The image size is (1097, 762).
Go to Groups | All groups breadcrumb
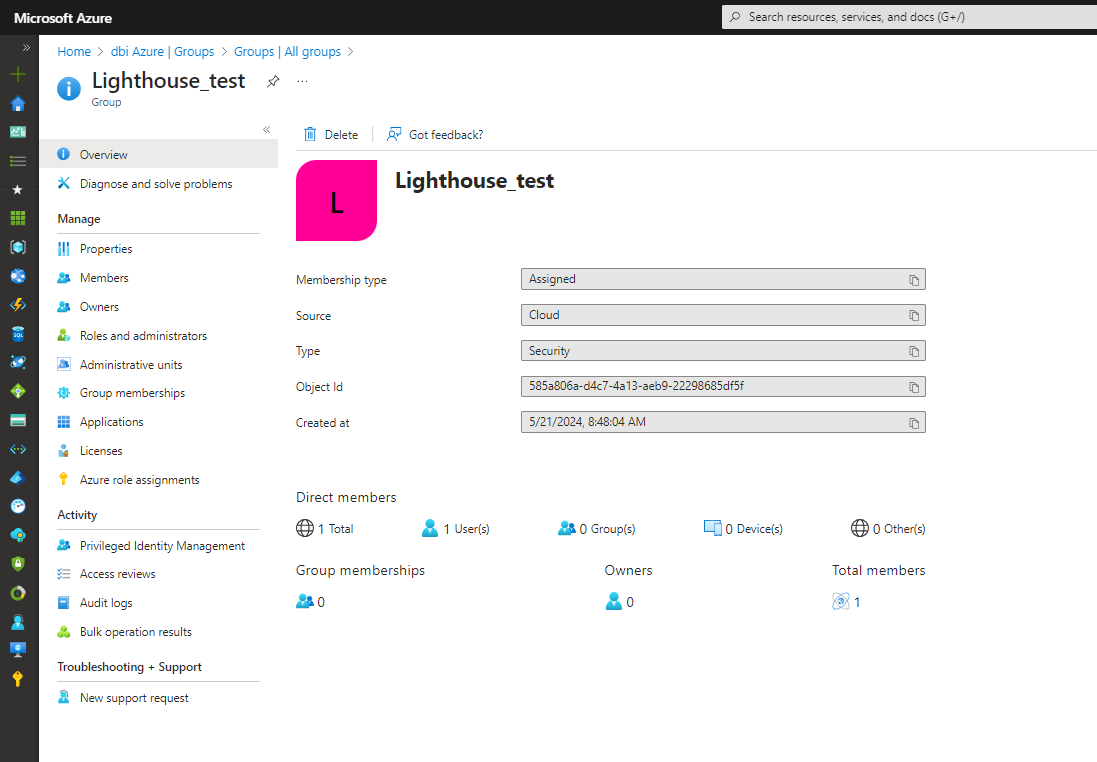pyautogui.click(x=287, y=52)
